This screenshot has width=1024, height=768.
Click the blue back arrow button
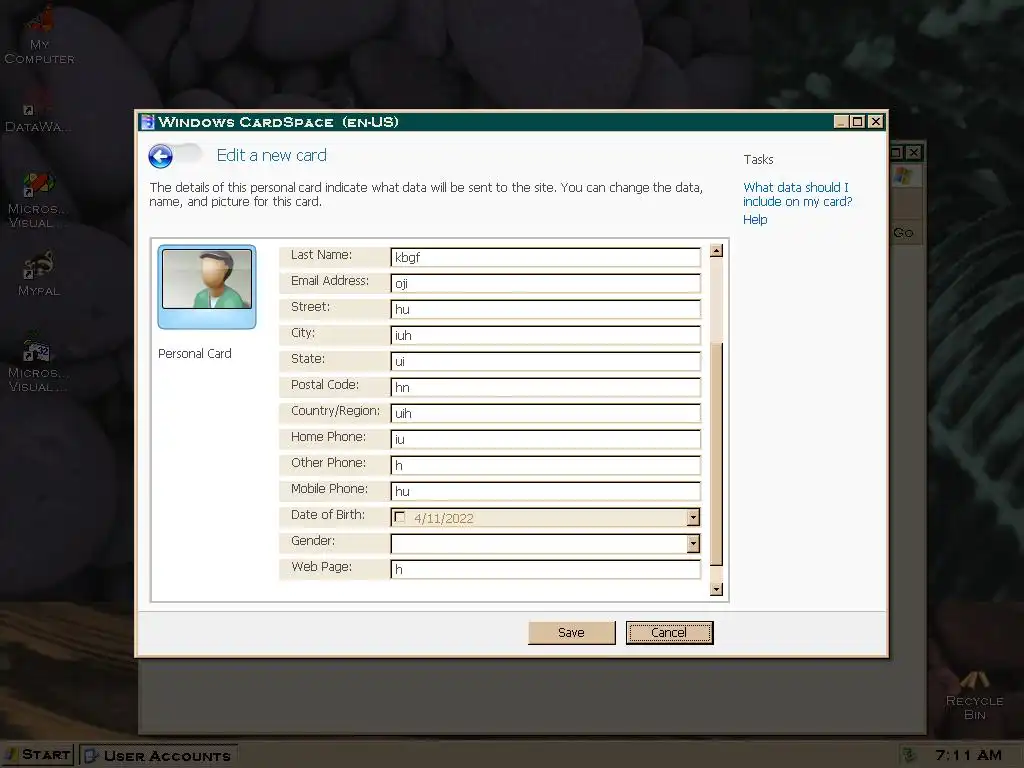point(160,157)
